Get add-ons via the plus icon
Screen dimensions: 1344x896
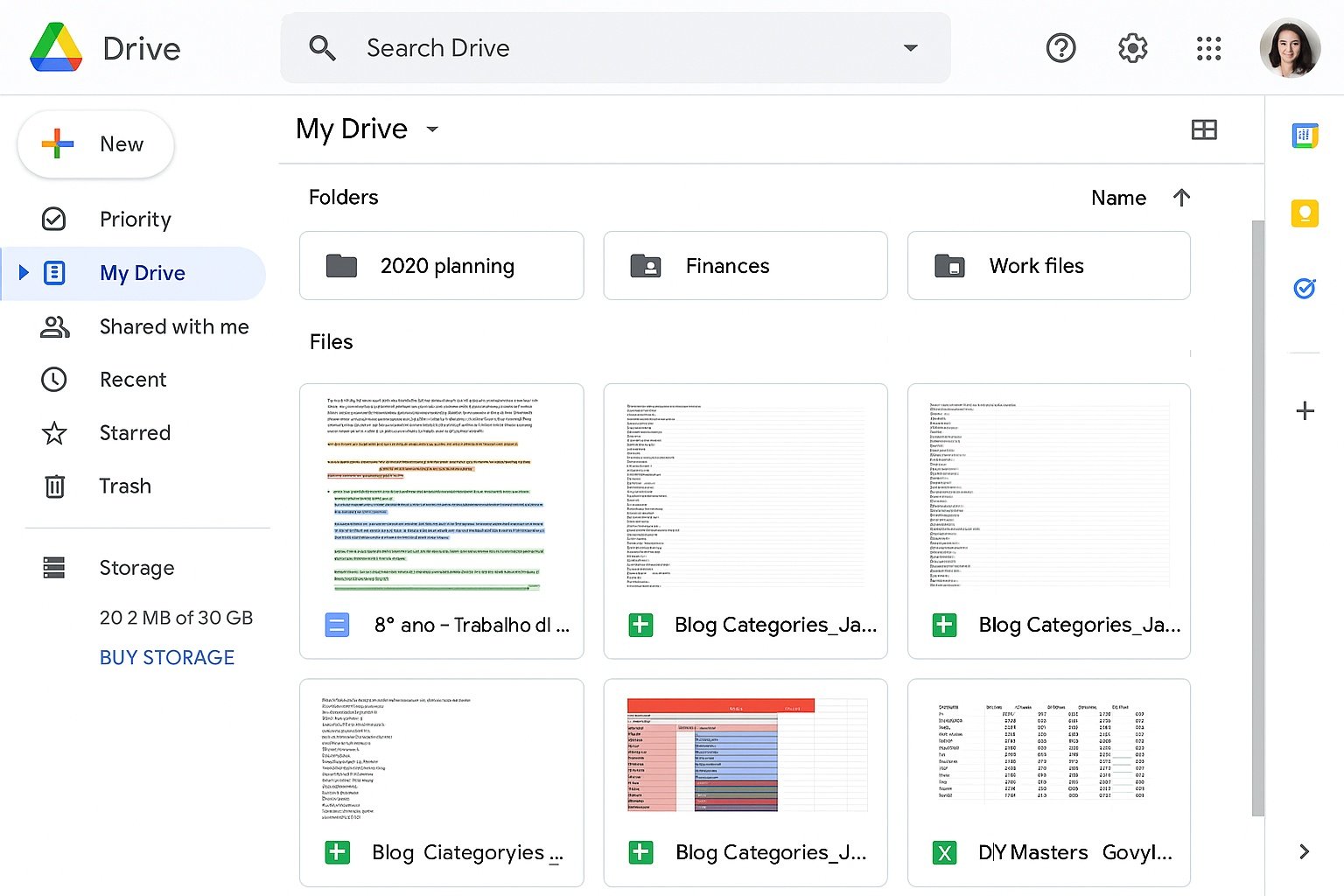[x=1305, y=410]
